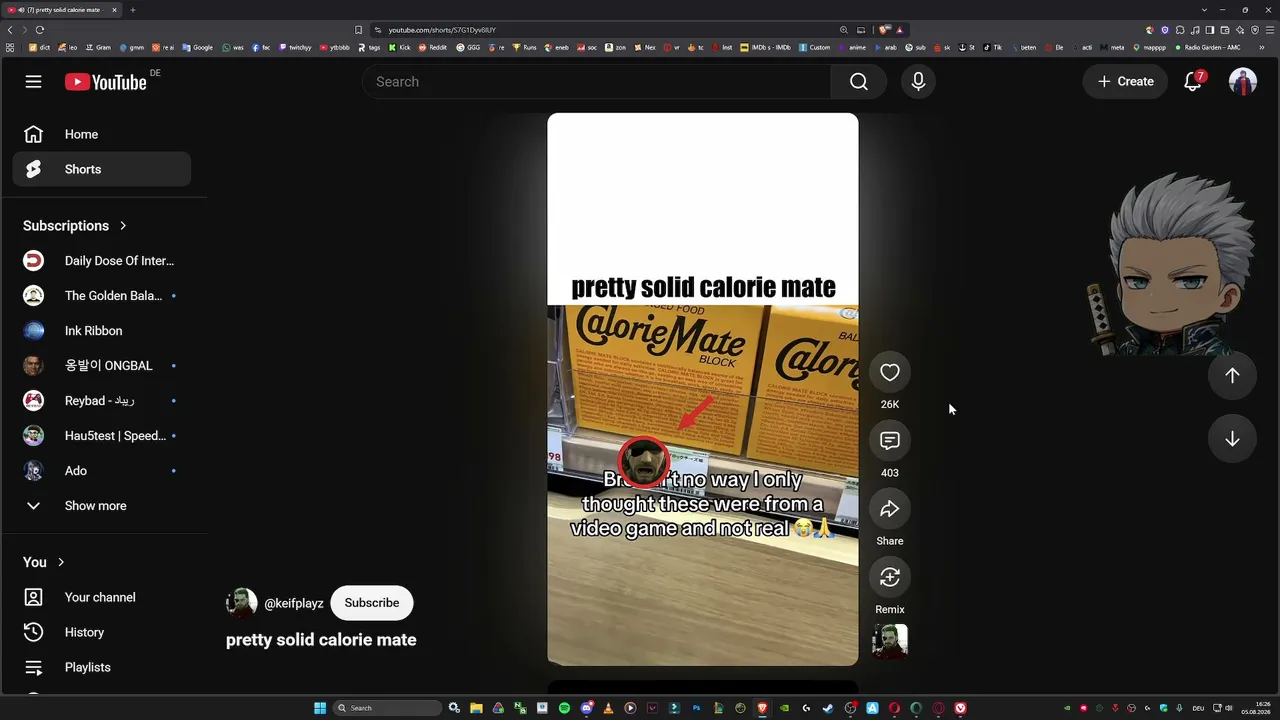Open Home in the sidebar
This screenshot has width=1280, height=720.
[101, 134]
